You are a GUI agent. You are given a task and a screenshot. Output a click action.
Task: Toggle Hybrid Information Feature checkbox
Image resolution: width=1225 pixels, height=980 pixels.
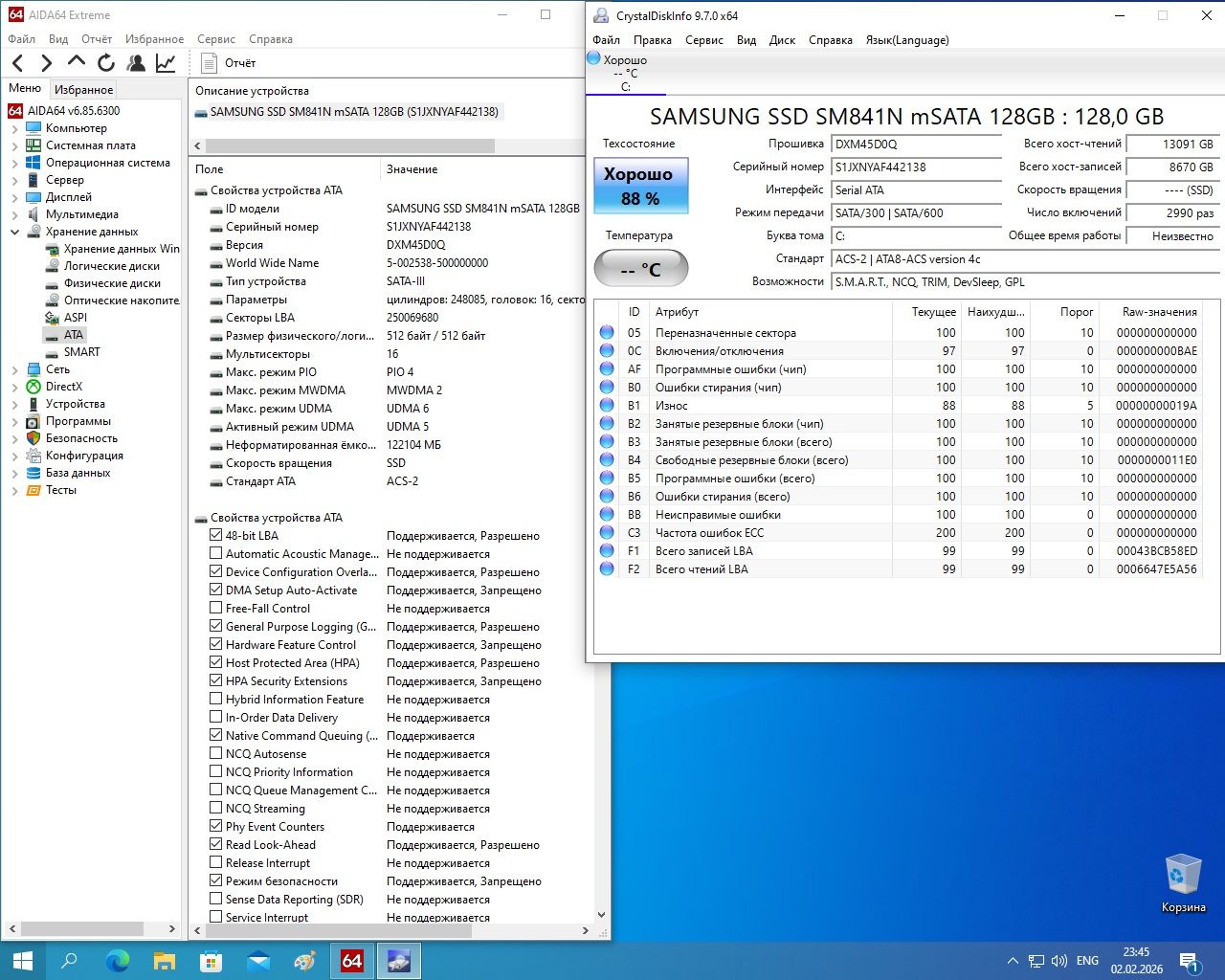click(x=215, y=700)
